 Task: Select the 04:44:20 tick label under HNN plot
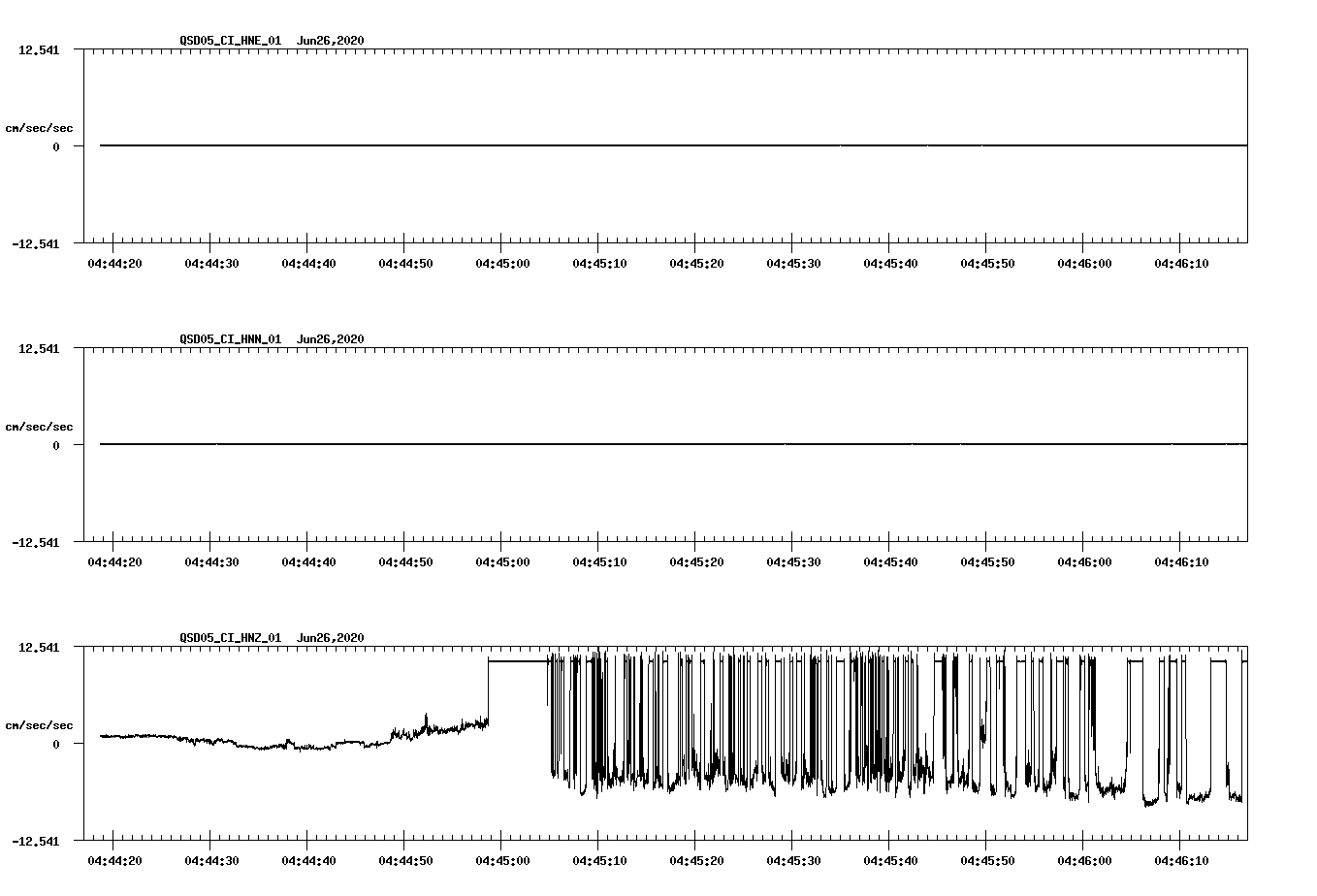tap(114, 562)
